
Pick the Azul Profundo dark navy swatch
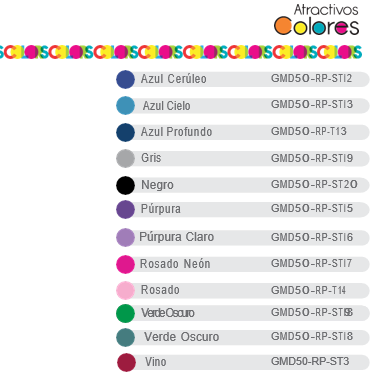click(x=125, y=132)
